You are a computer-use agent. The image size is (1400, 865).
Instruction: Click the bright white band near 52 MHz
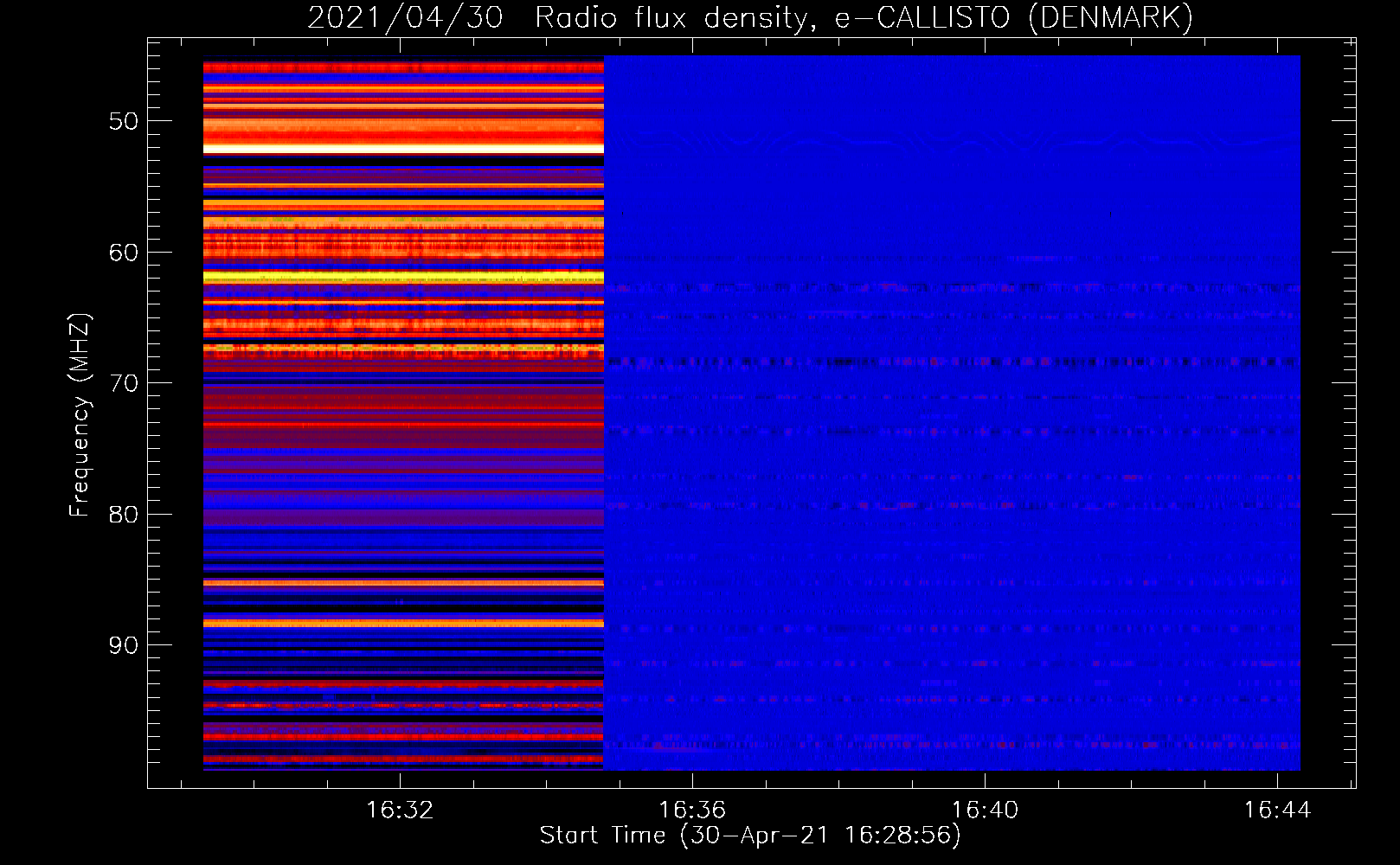click(403, 150)
